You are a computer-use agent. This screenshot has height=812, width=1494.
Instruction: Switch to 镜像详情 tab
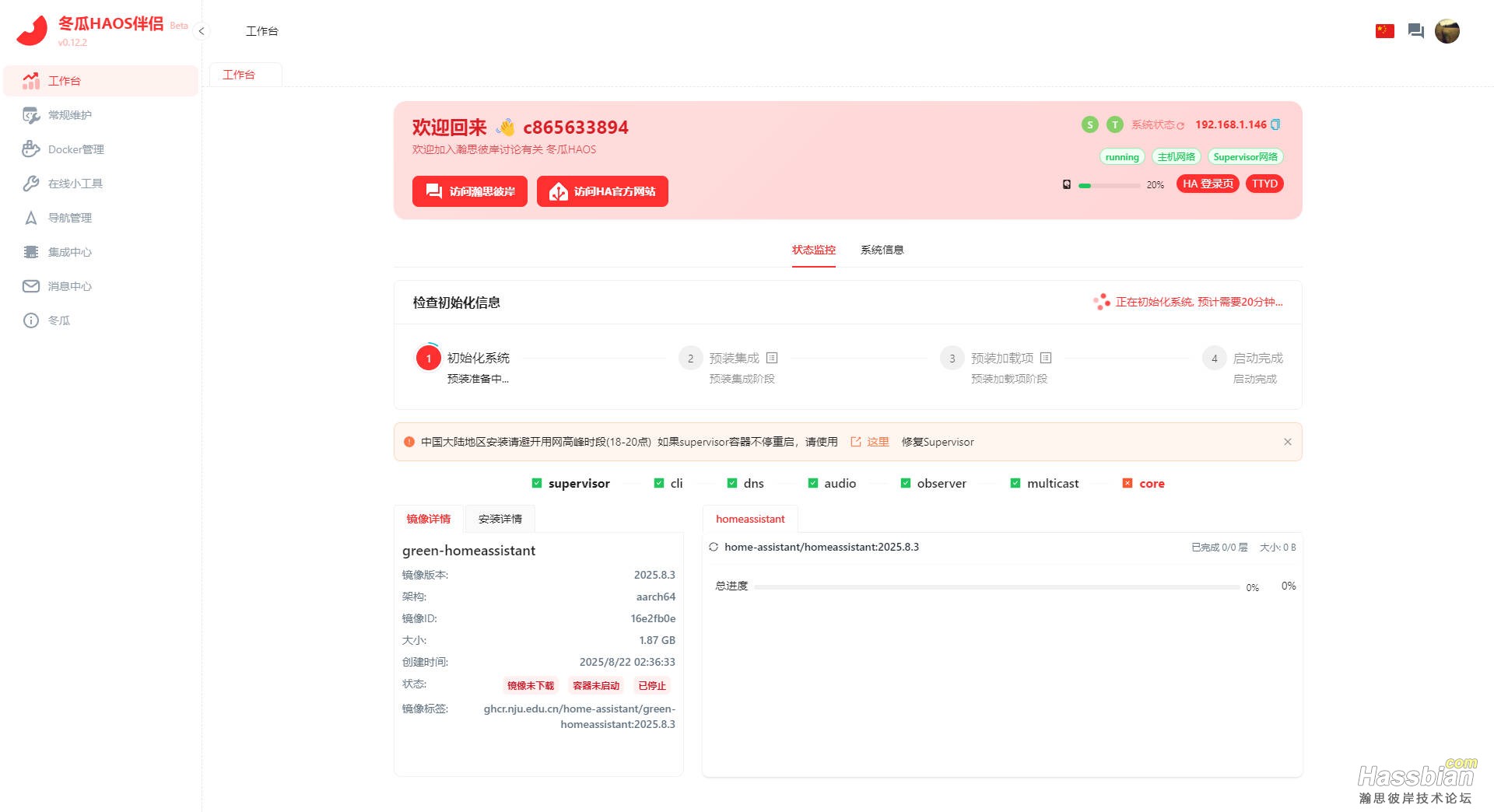tap(429, 519)
